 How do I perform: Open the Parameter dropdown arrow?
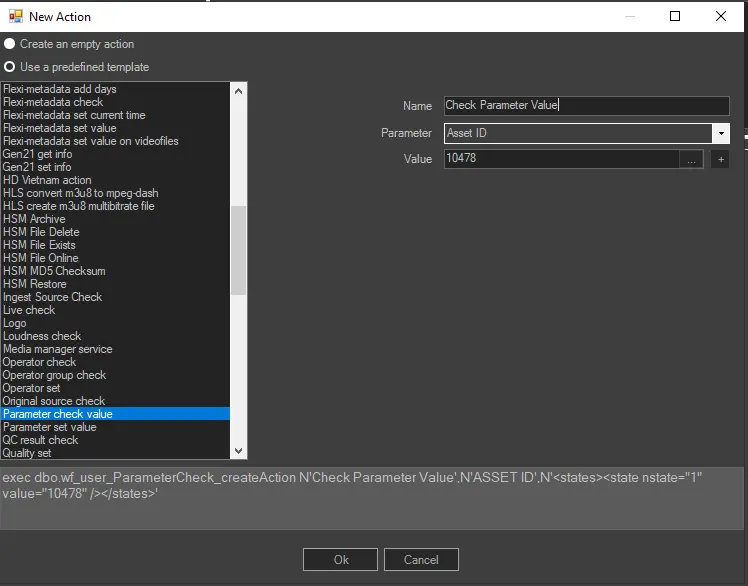tap(720, 133)
